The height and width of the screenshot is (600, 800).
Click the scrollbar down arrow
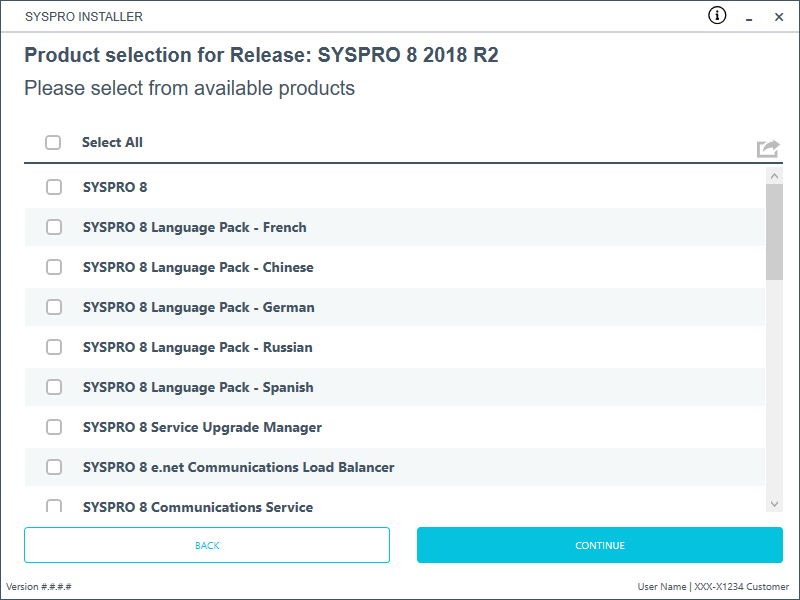click(774, 504)
